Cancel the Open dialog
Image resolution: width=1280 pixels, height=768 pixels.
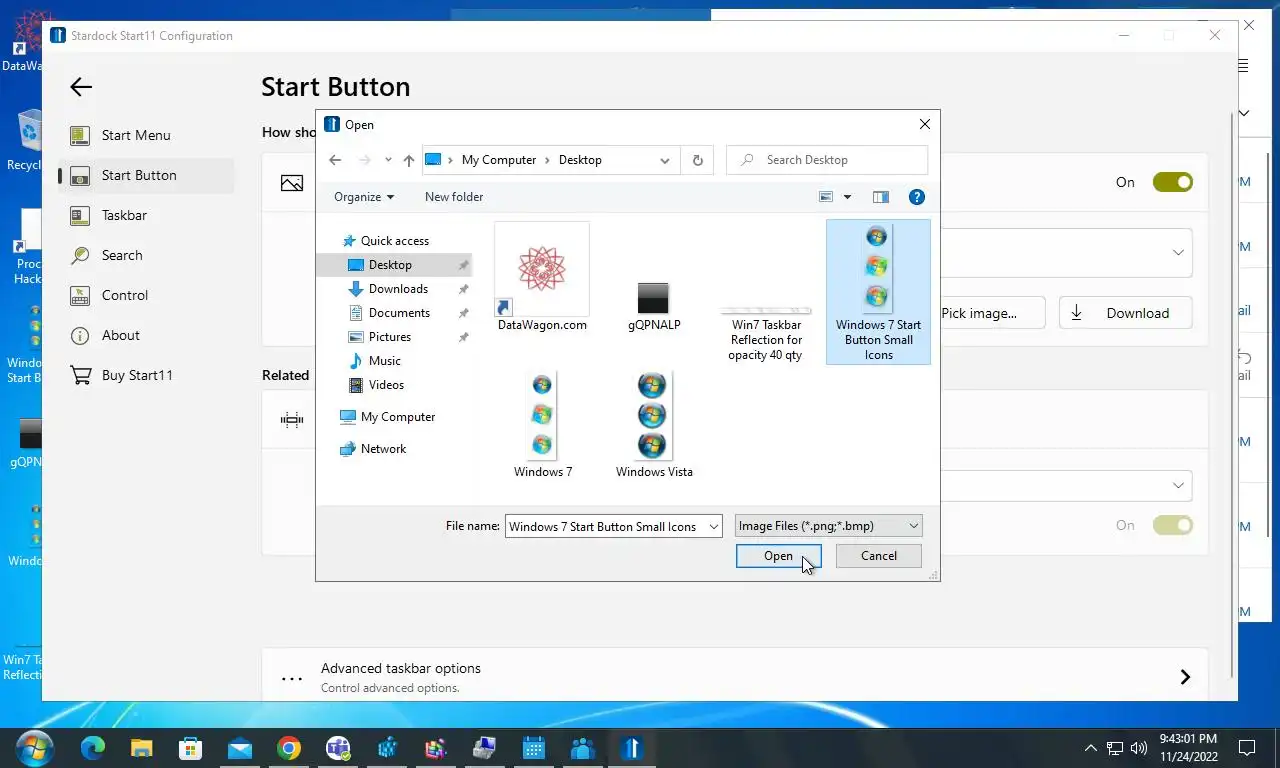pos(879,556)
